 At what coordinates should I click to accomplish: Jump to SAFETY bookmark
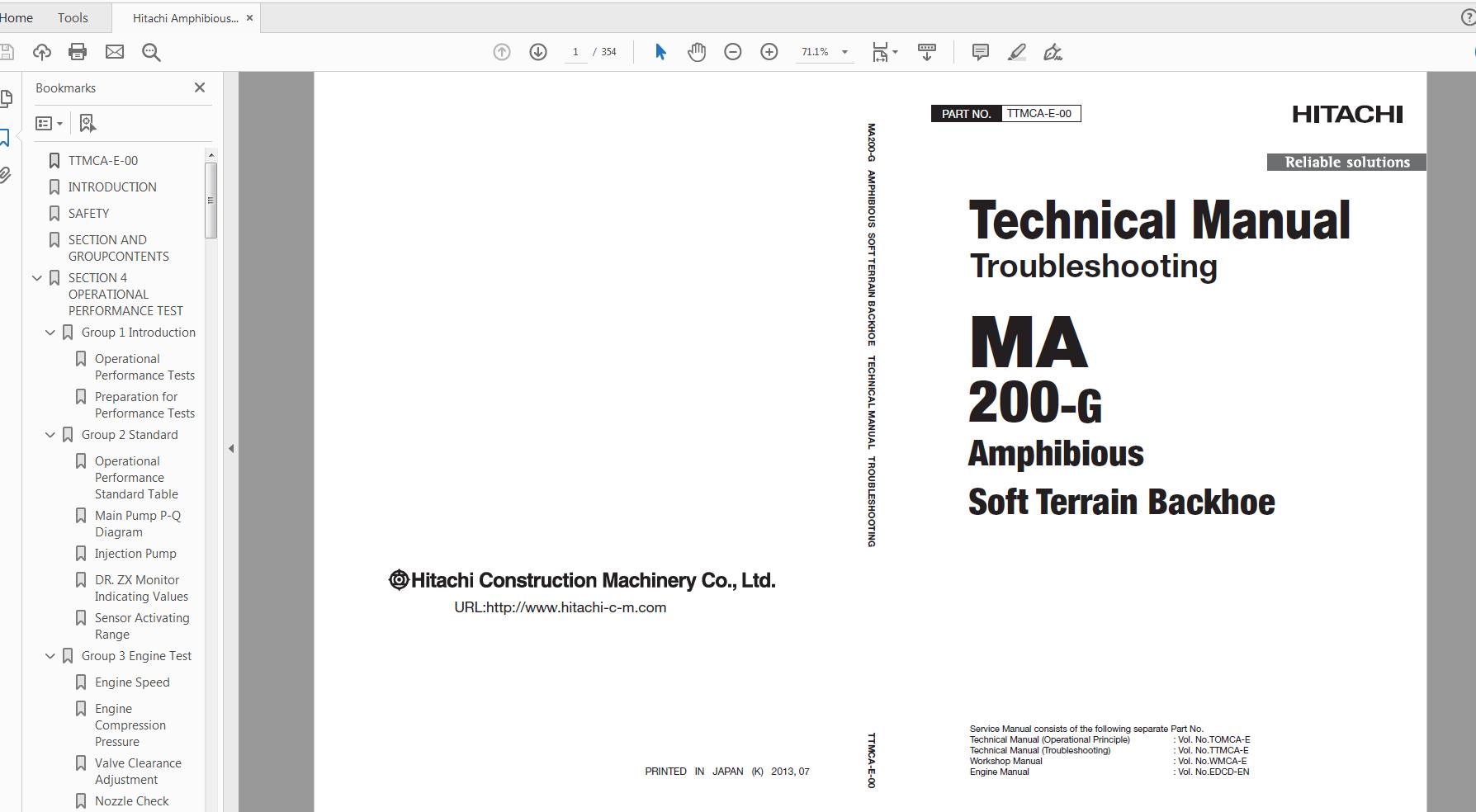(88, 214)
